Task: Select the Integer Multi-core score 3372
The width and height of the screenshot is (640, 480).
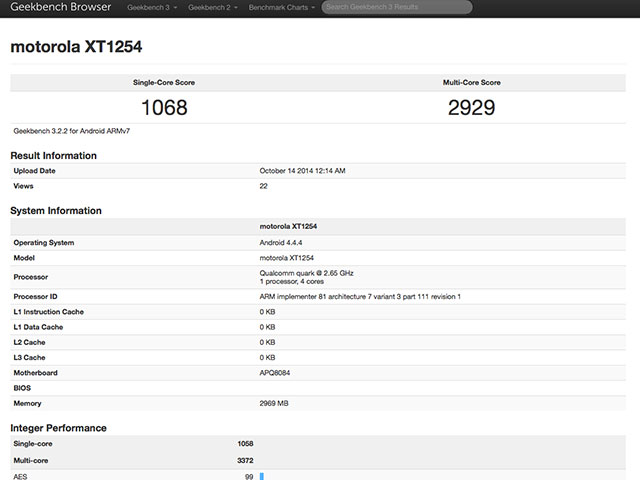Action: [x=245, y=460]
